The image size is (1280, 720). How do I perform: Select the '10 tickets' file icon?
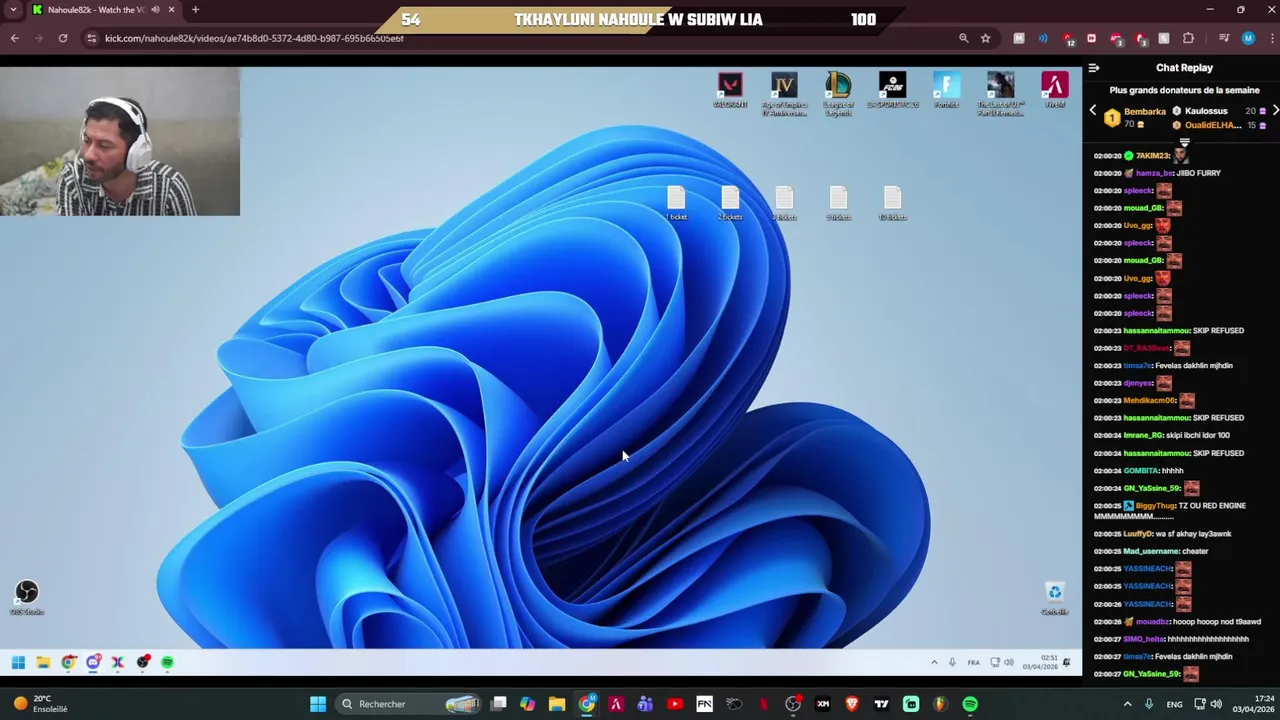point(892,203)
